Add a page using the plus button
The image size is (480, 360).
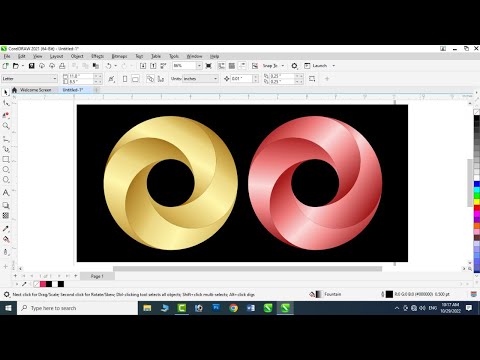click(76, 276)
